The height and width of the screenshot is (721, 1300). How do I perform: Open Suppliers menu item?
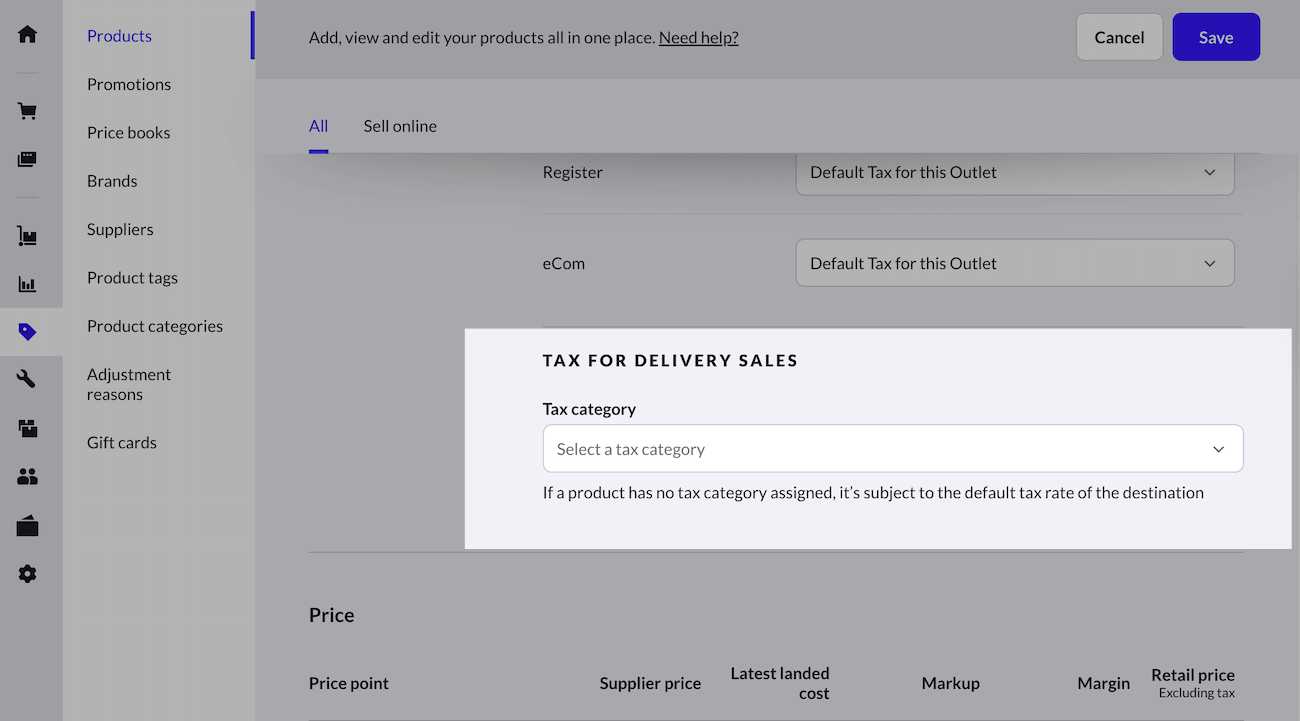[120, 229]
